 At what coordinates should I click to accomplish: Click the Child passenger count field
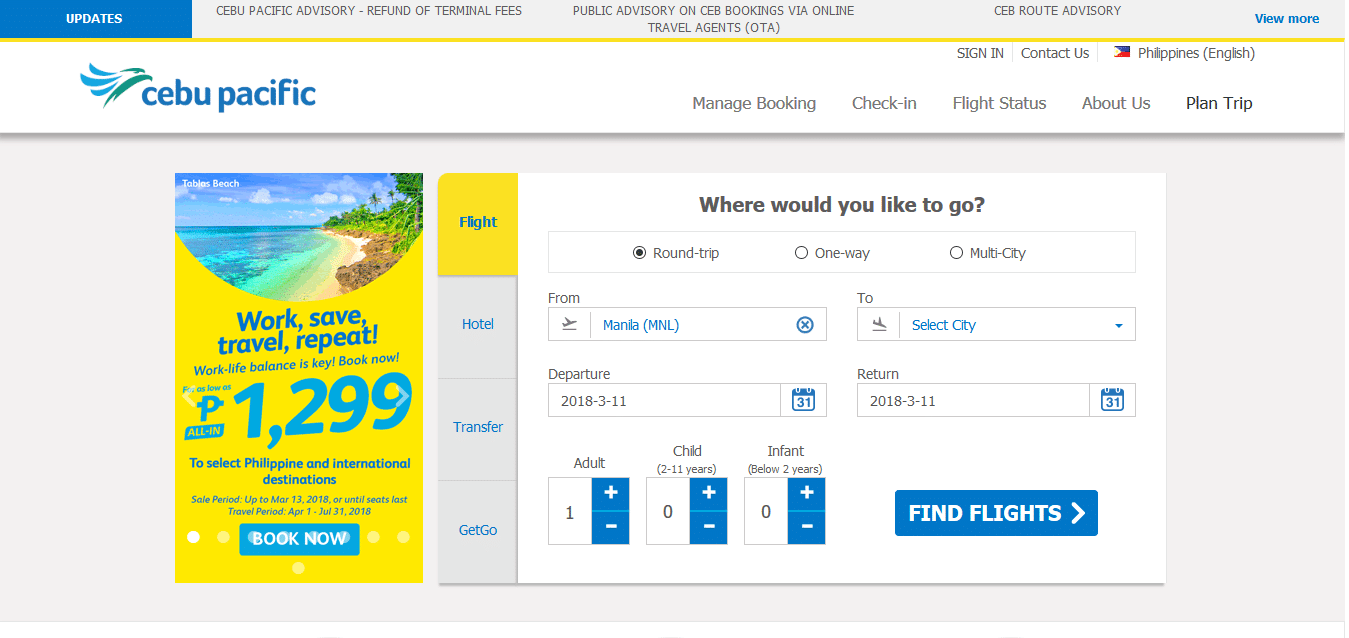point(668,512)
